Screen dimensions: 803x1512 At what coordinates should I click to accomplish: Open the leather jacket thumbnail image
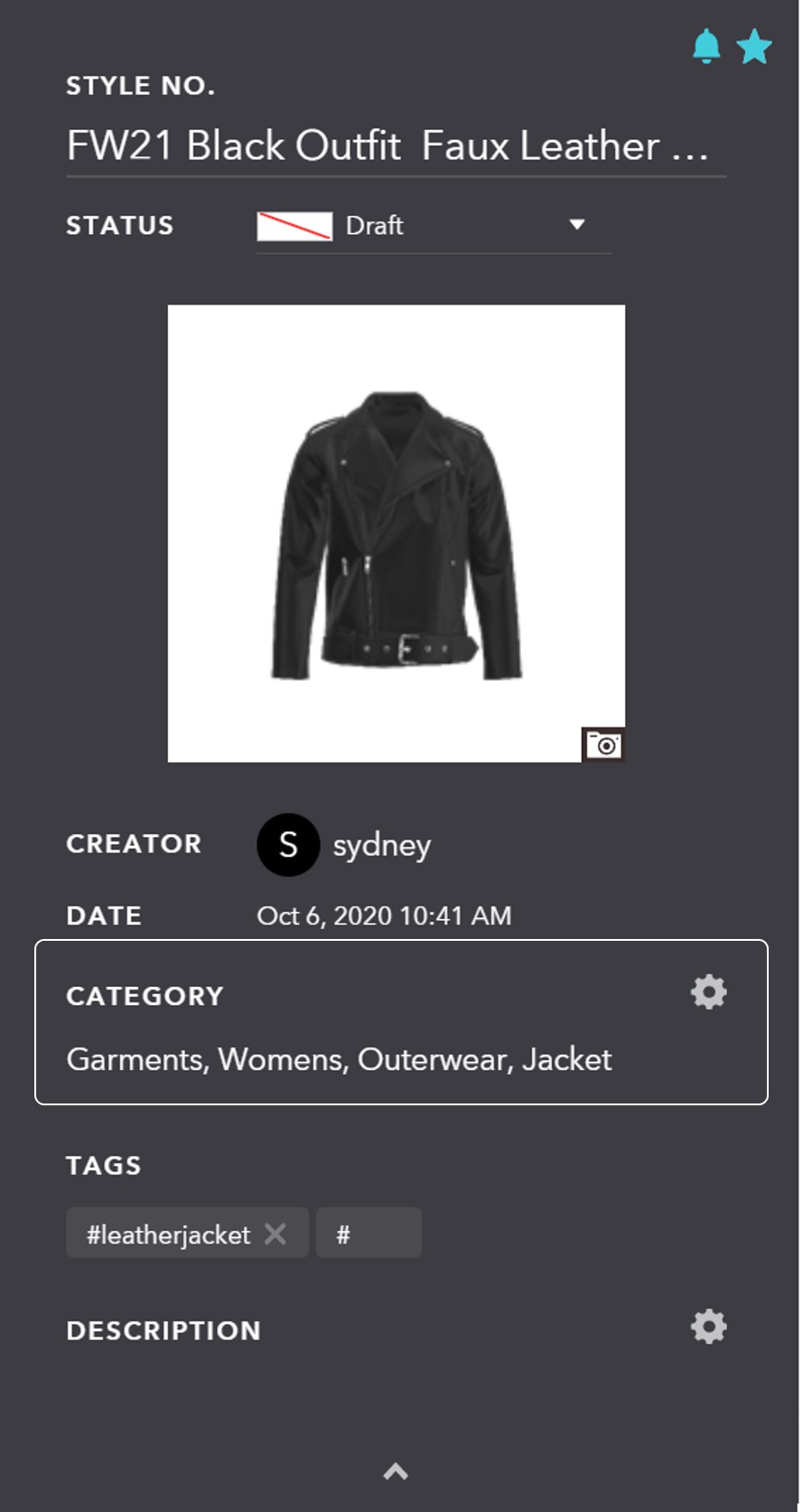click(396, 533)
